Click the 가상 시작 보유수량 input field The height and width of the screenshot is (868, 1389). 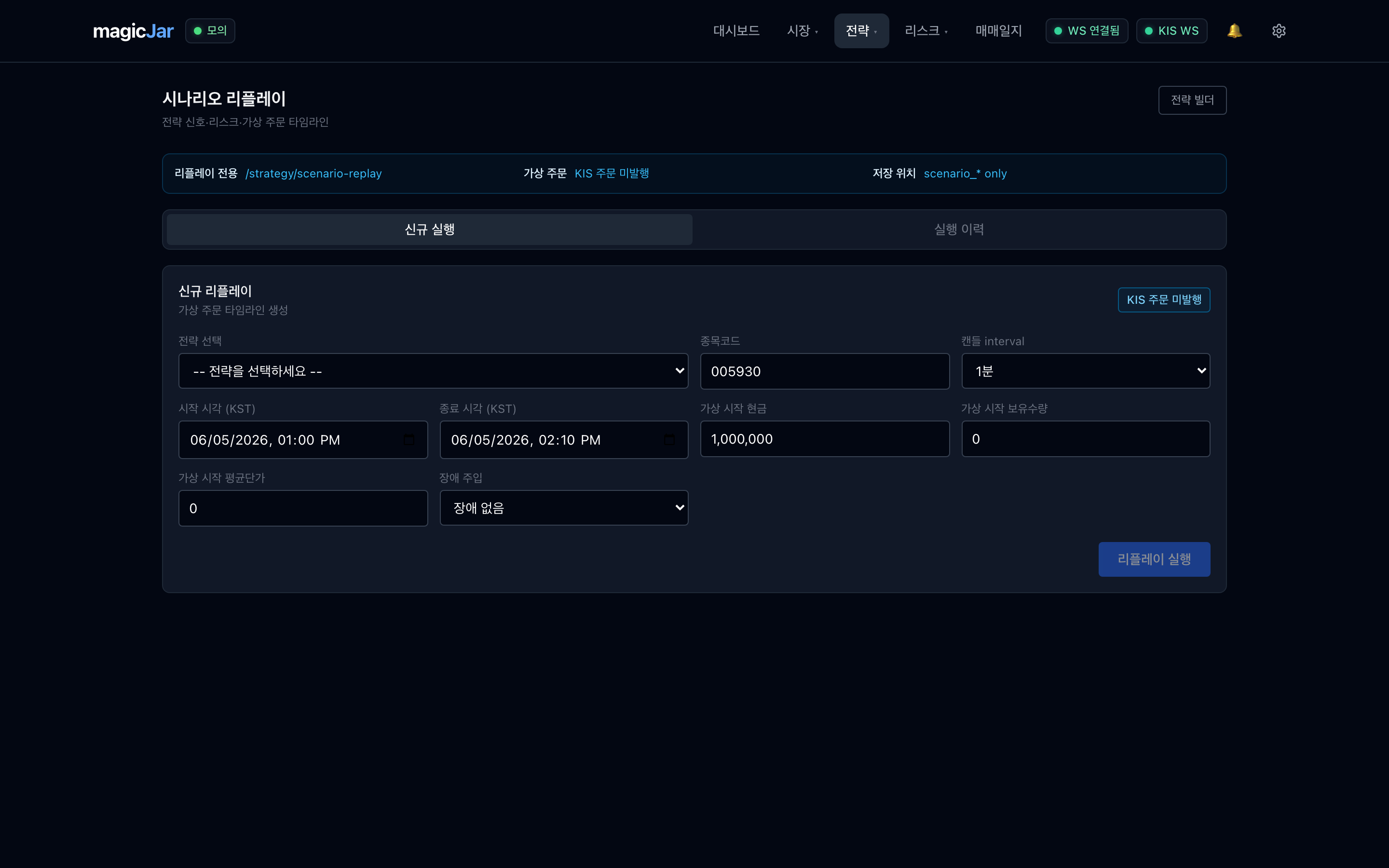1086,439
